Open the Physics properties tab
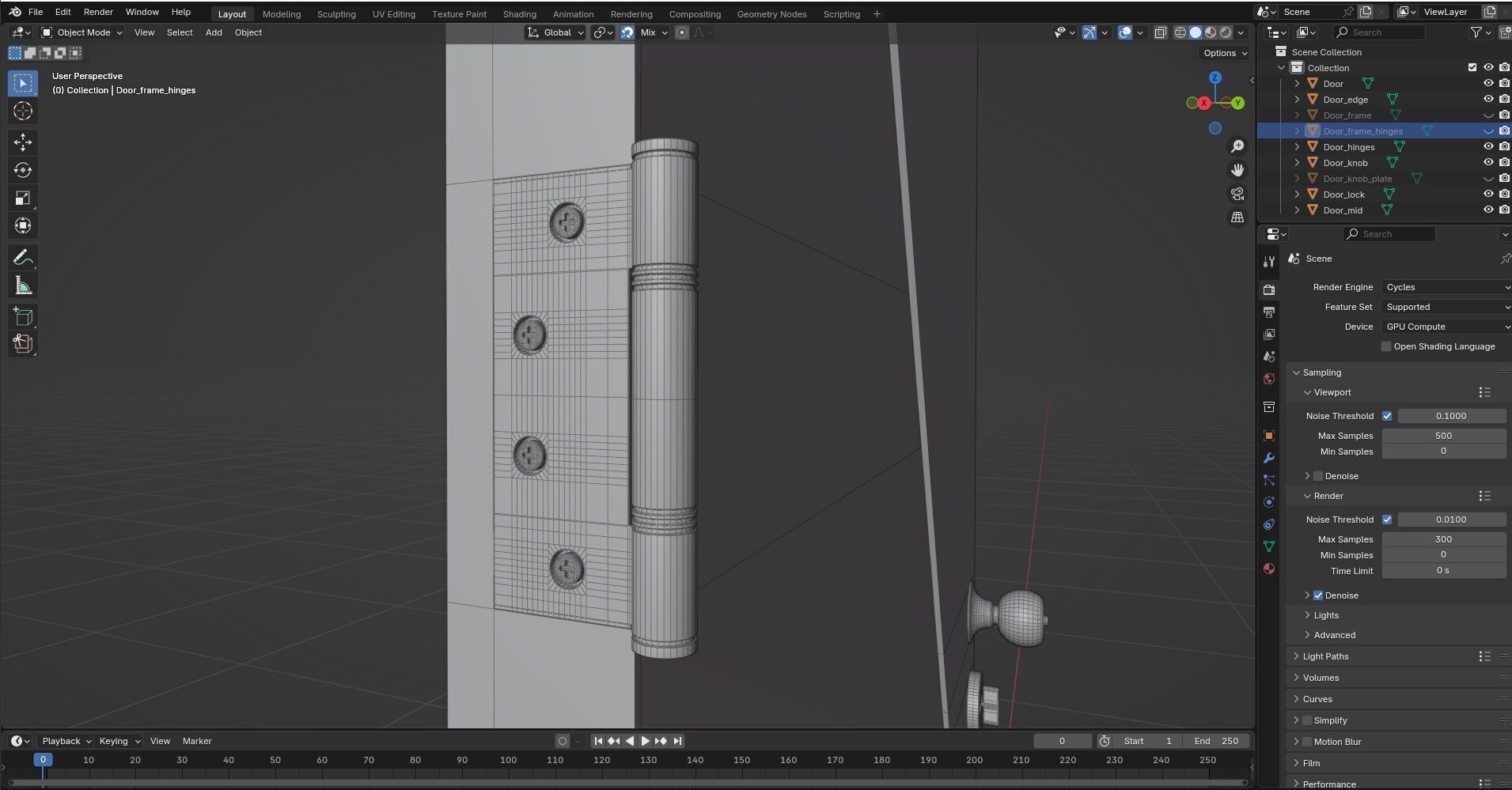The image size is (1512, 790). point(1269,502)
